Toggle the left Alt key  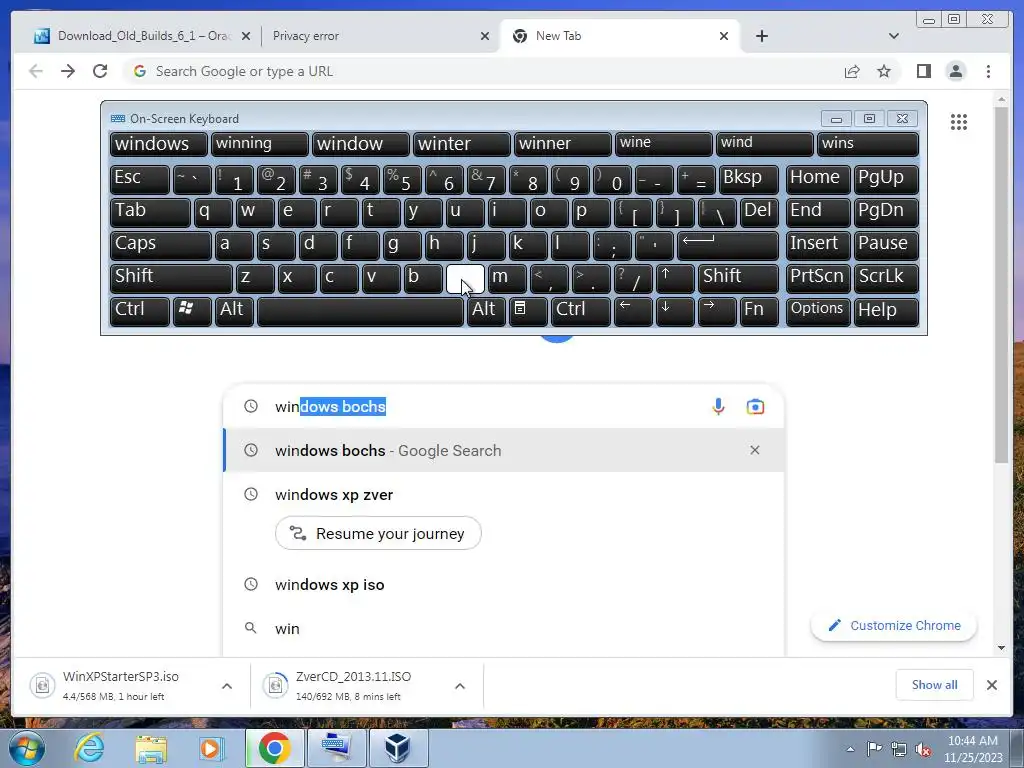point(234,311)
